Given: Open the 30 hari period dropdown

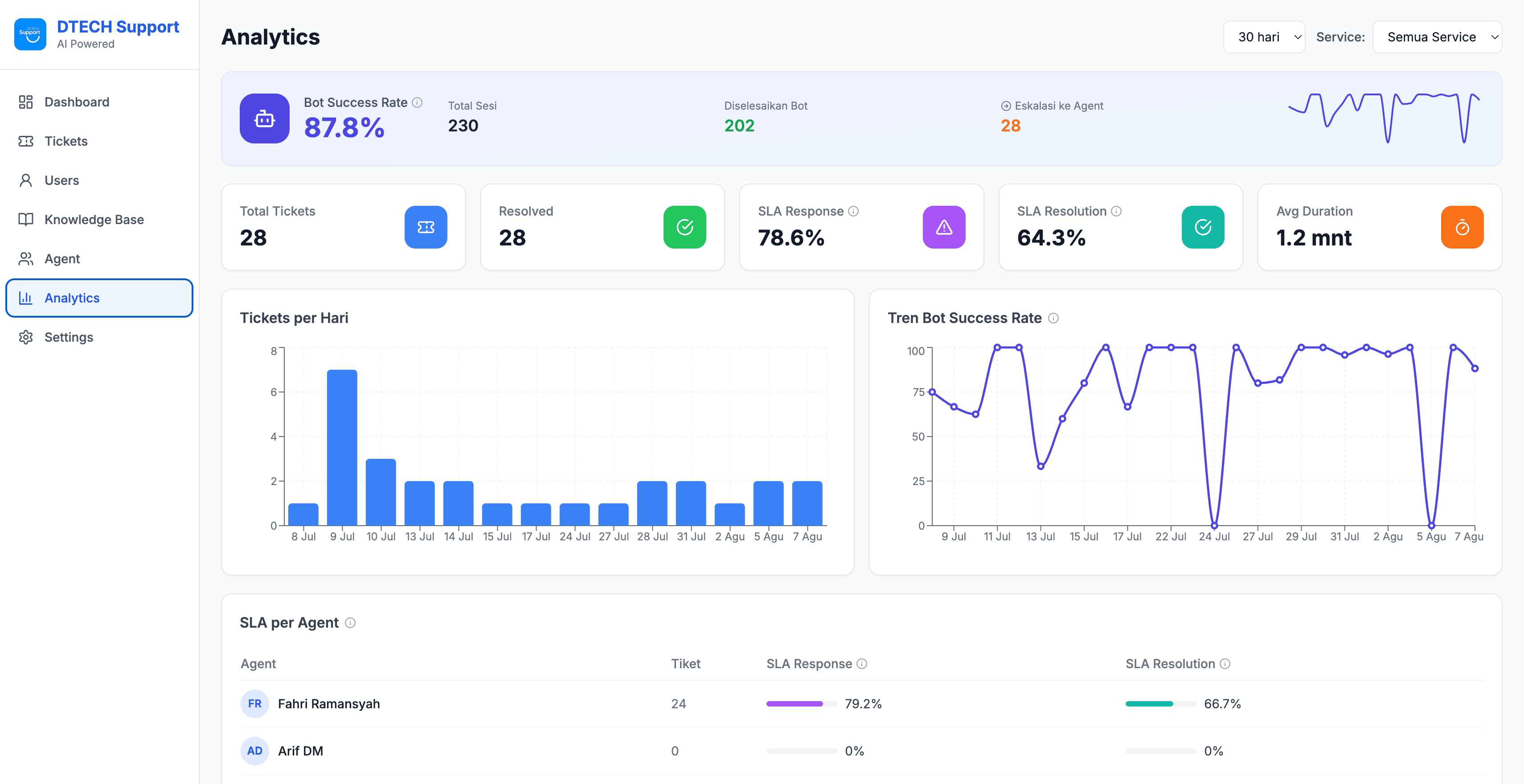Looking at the screenshot, I should pos(1264,37).
